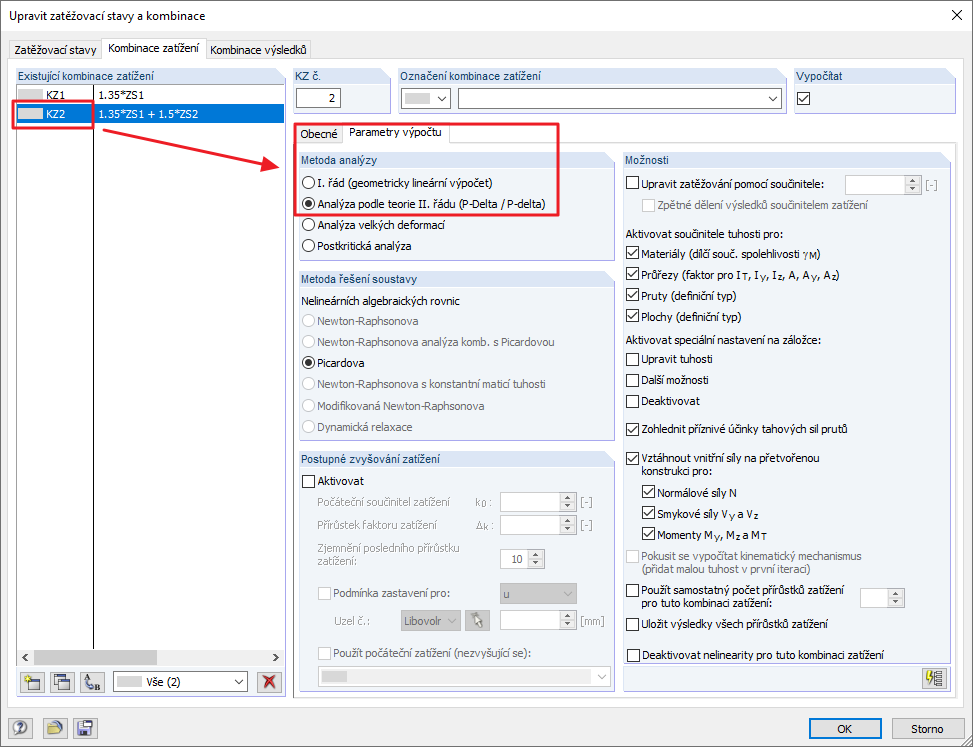Image resolution: width=973 pixels, height=747 pixels.
Task: Enable Upravit zatěžování pomocí součinitele
Action: click(632, 183)
